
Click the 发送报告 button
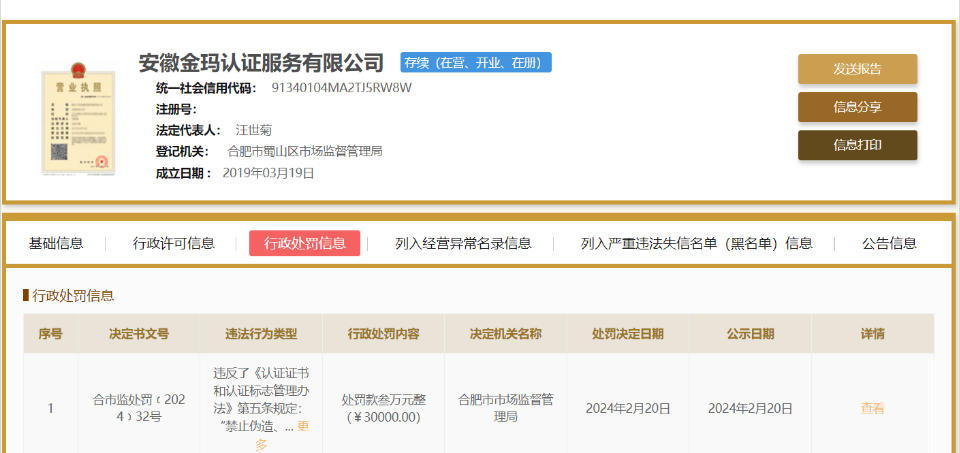[857, 69]
